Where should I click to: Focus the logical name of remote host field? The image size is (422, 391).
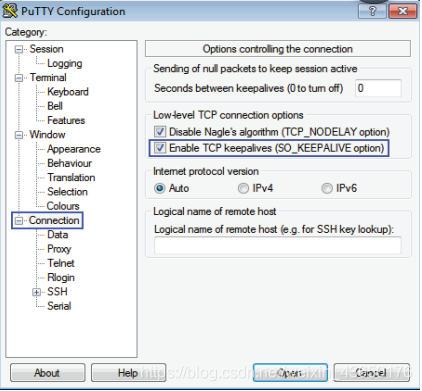coord(277,246)
